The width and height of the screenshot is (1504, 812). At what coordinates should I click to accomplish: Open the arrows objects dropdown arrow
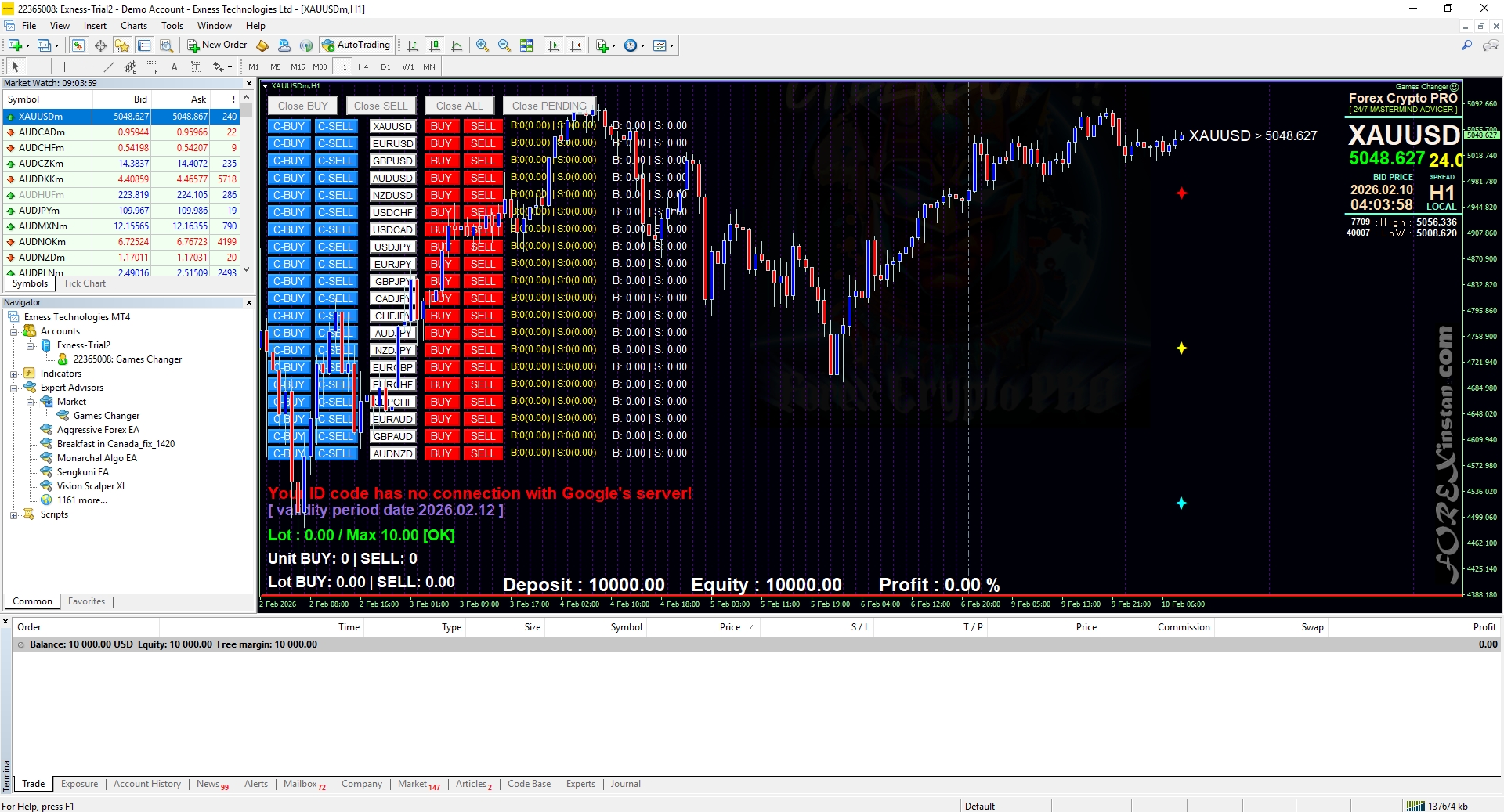coord(230,67)
